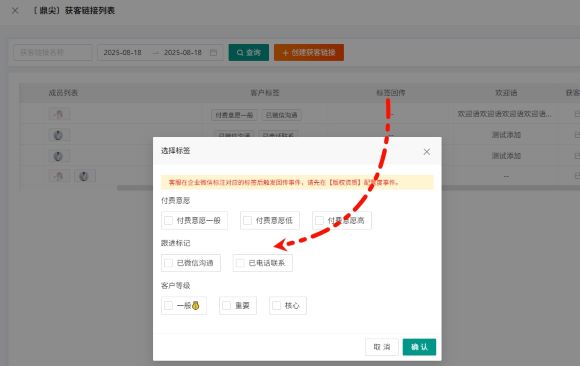This screenshot has height=366, width=580.
Task: Close the 获客链接列表 panel with X icon
Action: [15, 11]
